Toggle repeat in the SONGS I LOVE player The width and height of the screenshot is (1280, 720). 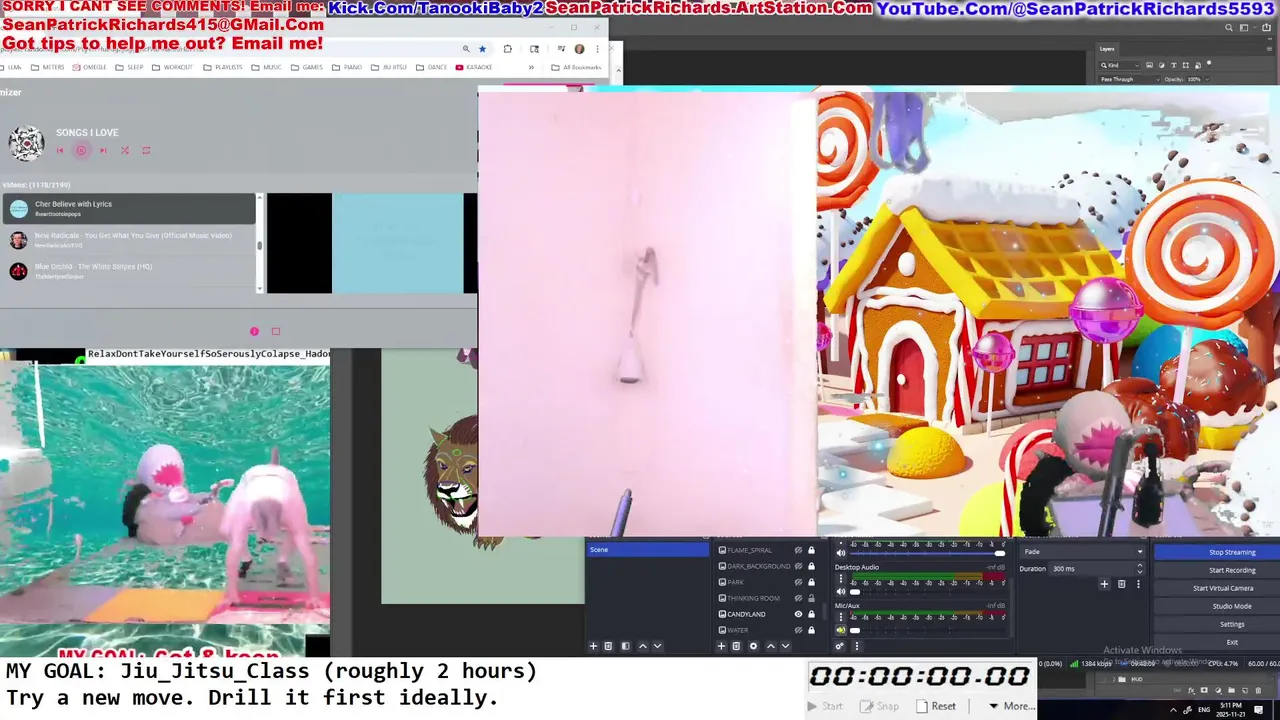[146, 150]
